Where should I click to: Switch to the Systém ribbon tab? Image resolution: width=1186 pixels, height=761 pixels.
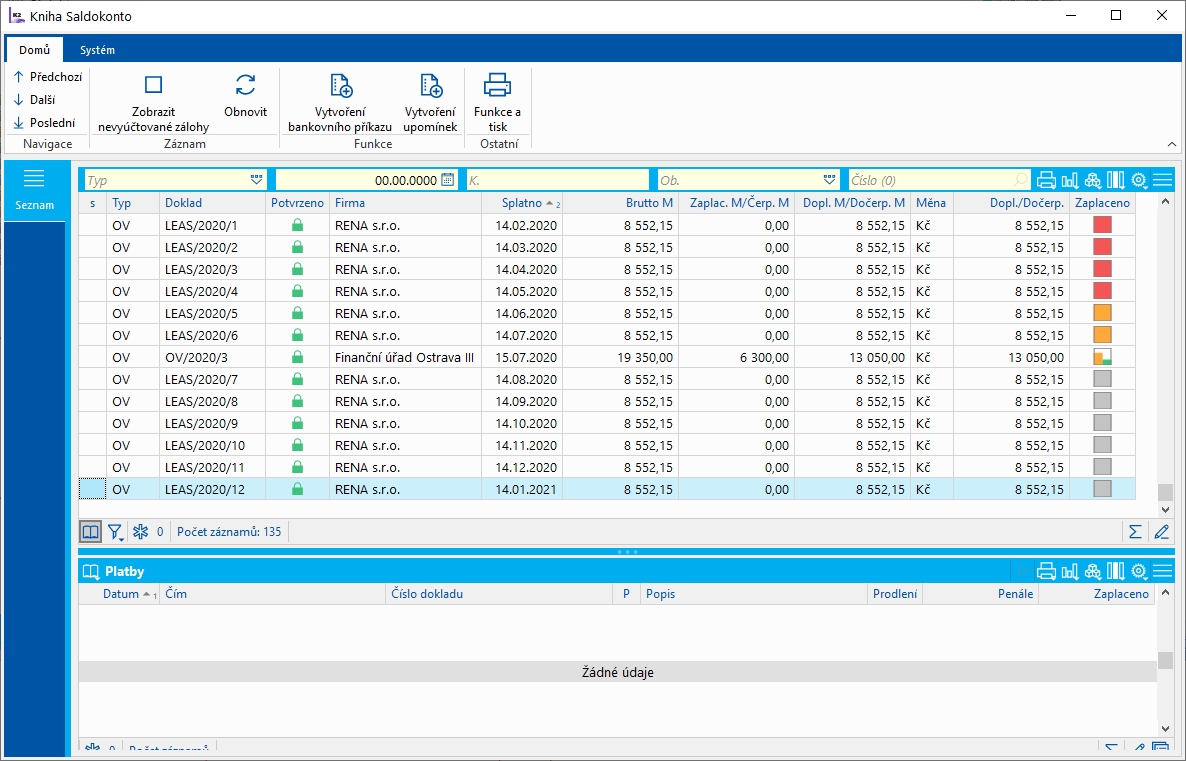pos(97,50)
